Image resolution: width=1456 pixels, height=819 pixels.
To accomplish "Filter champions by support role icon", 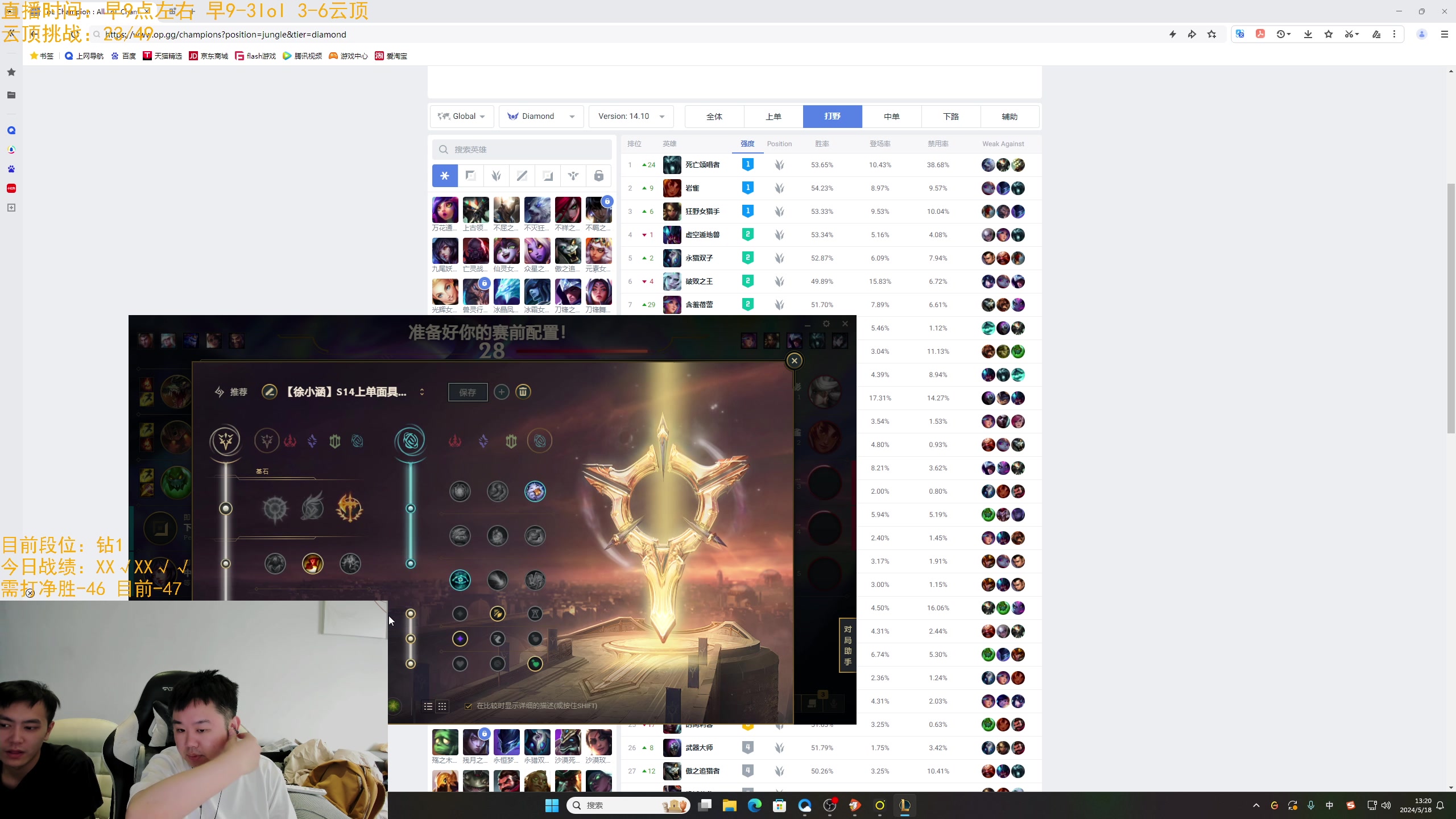I will 573,176.
